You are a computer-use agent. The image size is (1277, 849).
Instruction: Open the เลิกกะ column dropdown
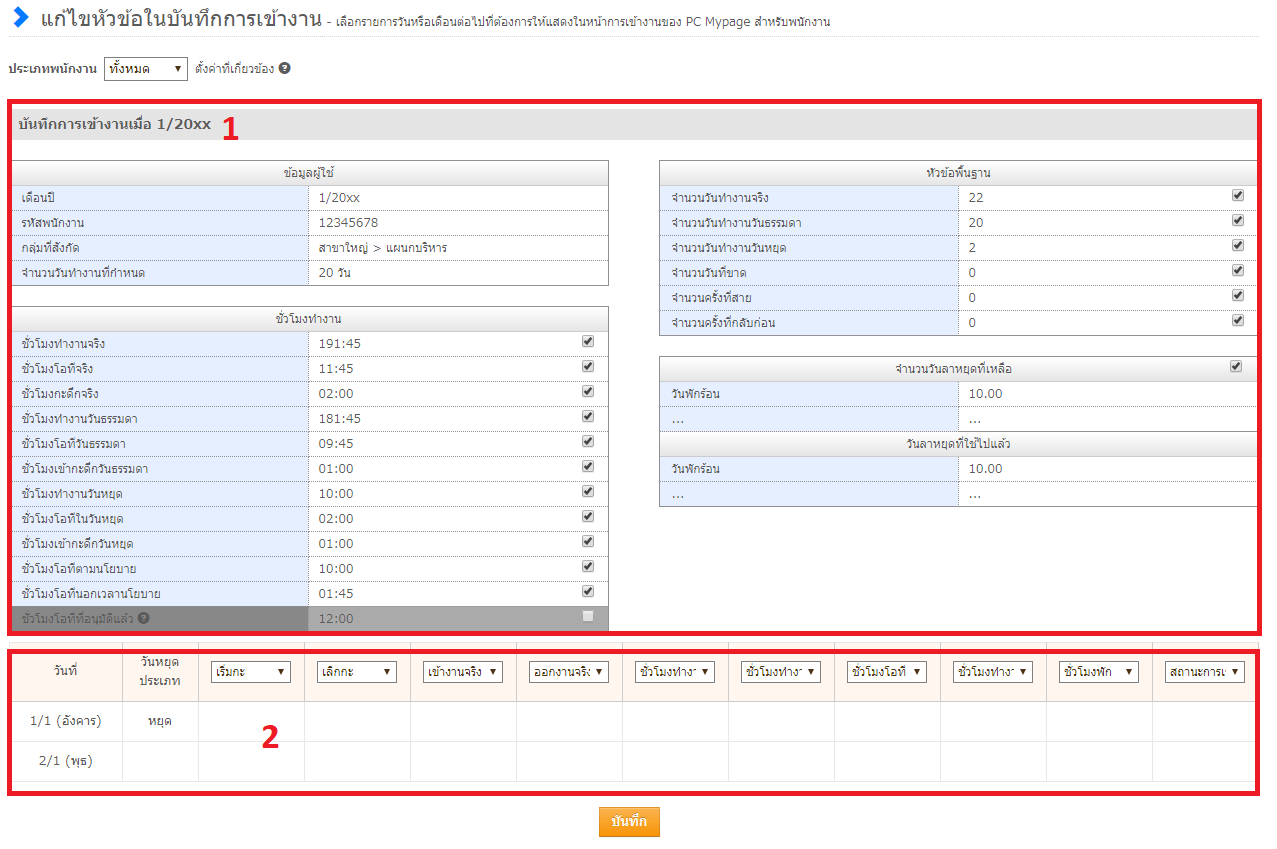pos(357,672)
